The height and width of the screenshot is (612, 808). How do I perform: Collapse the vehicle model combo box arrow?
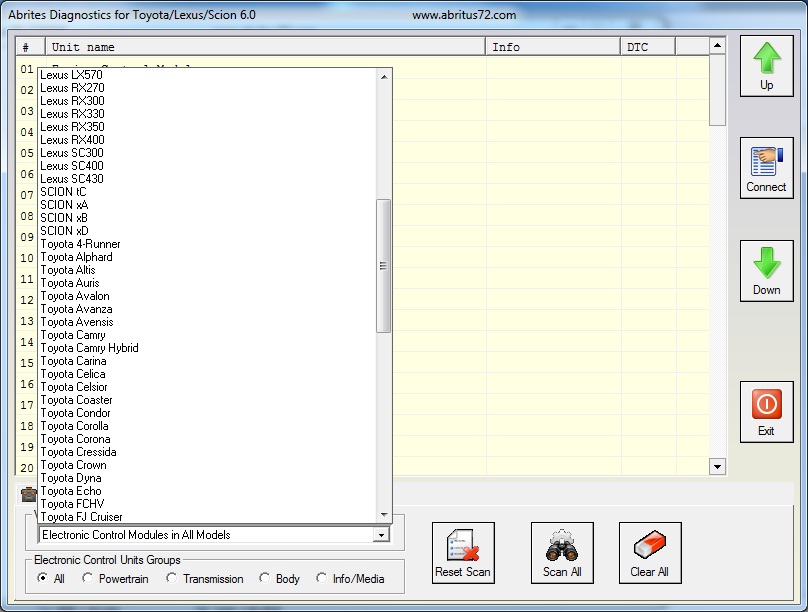[381, 535]
